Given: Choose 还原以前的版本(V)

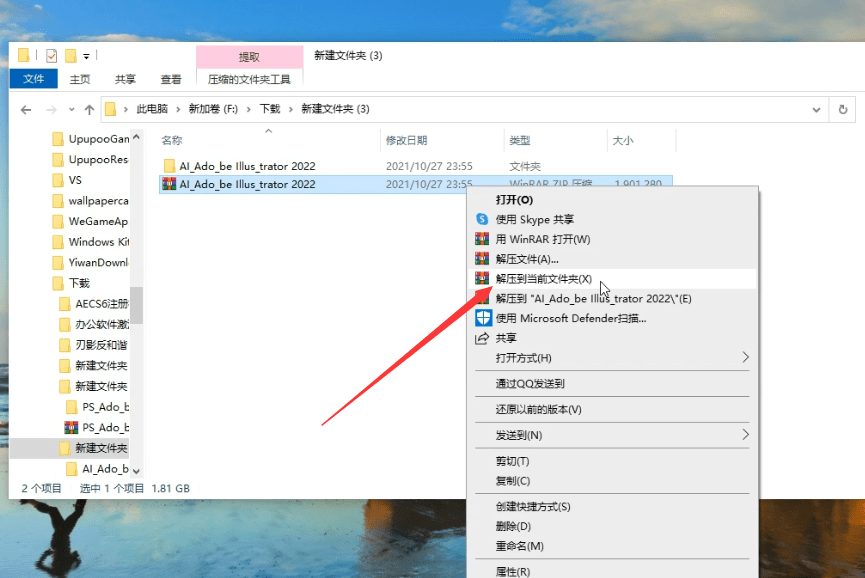Looking at the screenshot, I should [x=612, y=409].
